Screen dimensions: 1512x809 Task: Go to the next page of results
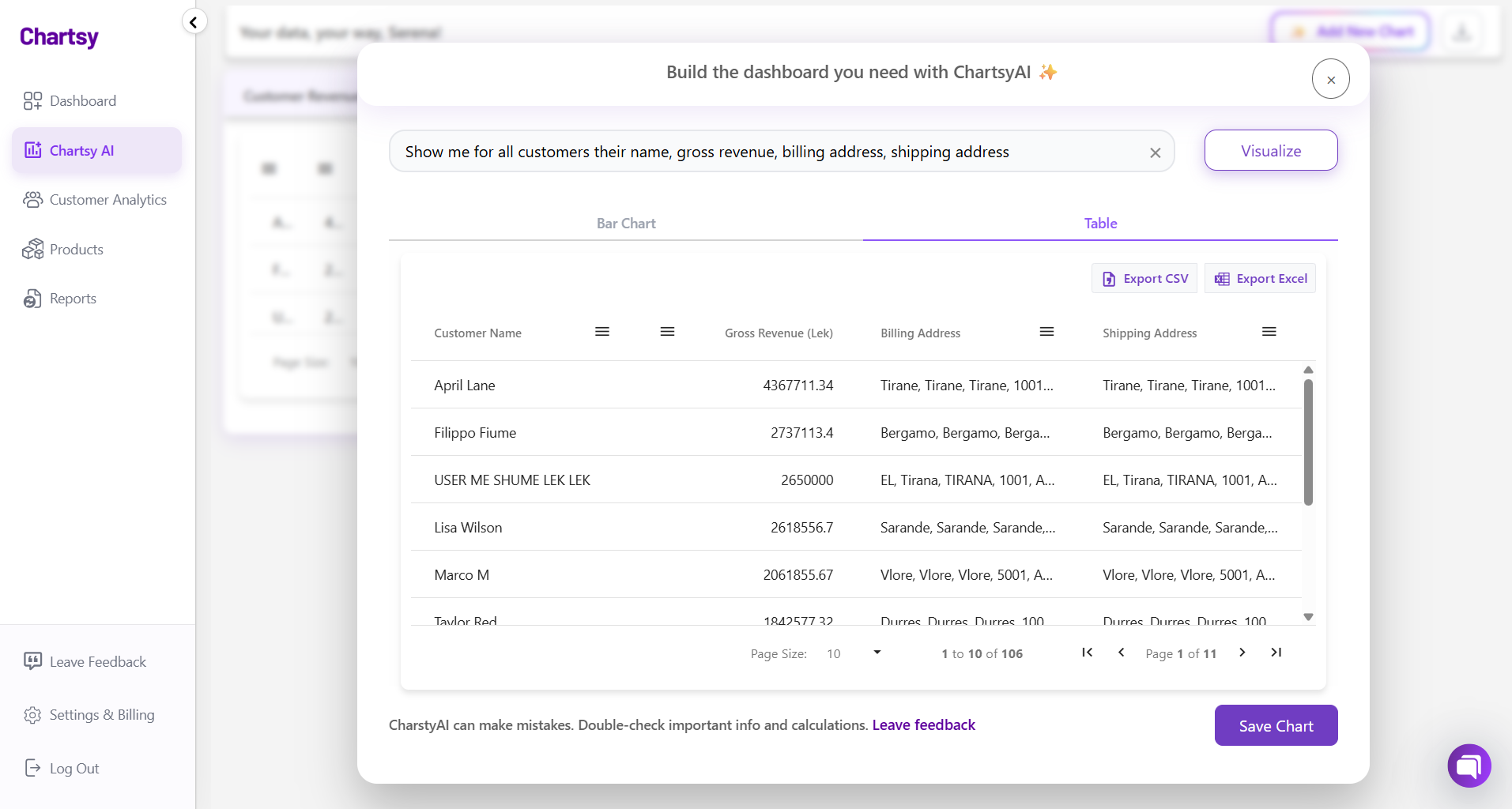pos(1242,653)
